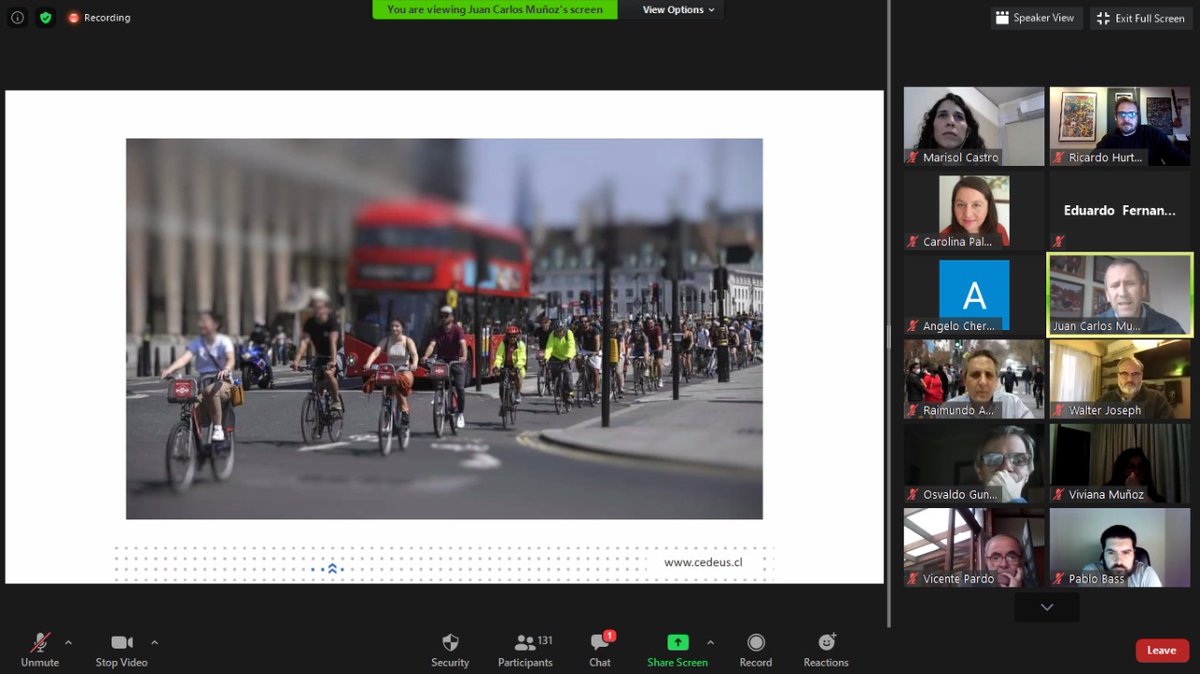This screenshot has width=1200, height=674.
Task: Open video settings arrow beside Stop Video
Action: 154,642
